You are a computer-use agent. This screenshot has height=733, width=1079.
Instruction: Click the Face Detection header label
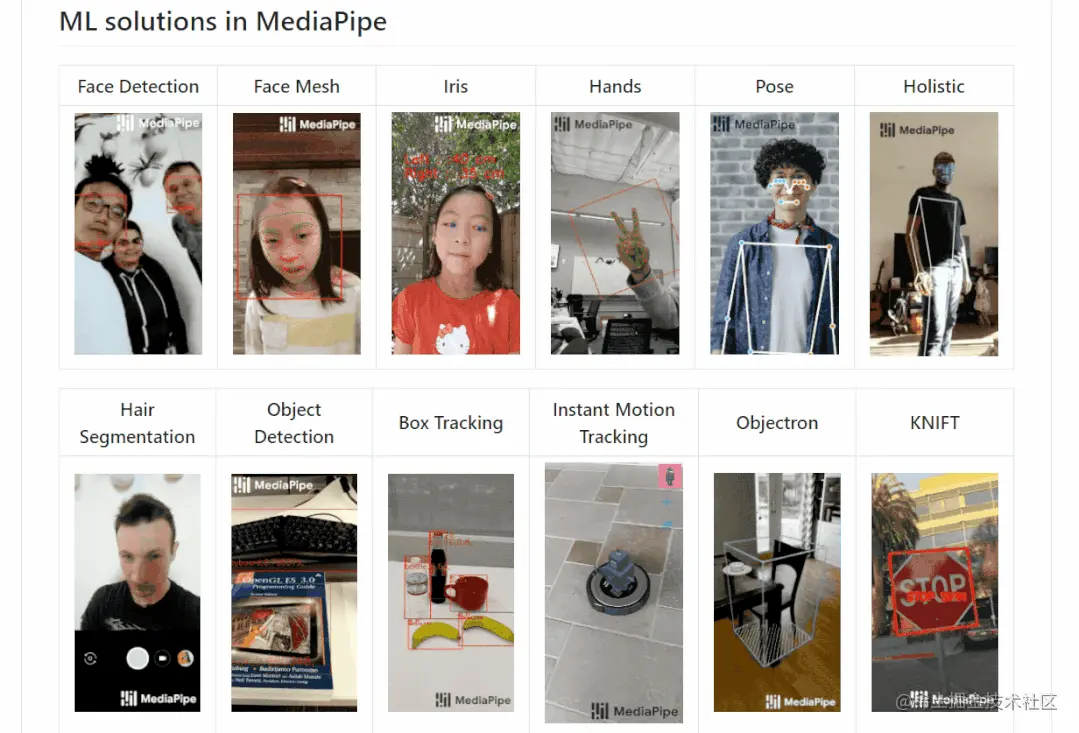(x=138, y=87)
